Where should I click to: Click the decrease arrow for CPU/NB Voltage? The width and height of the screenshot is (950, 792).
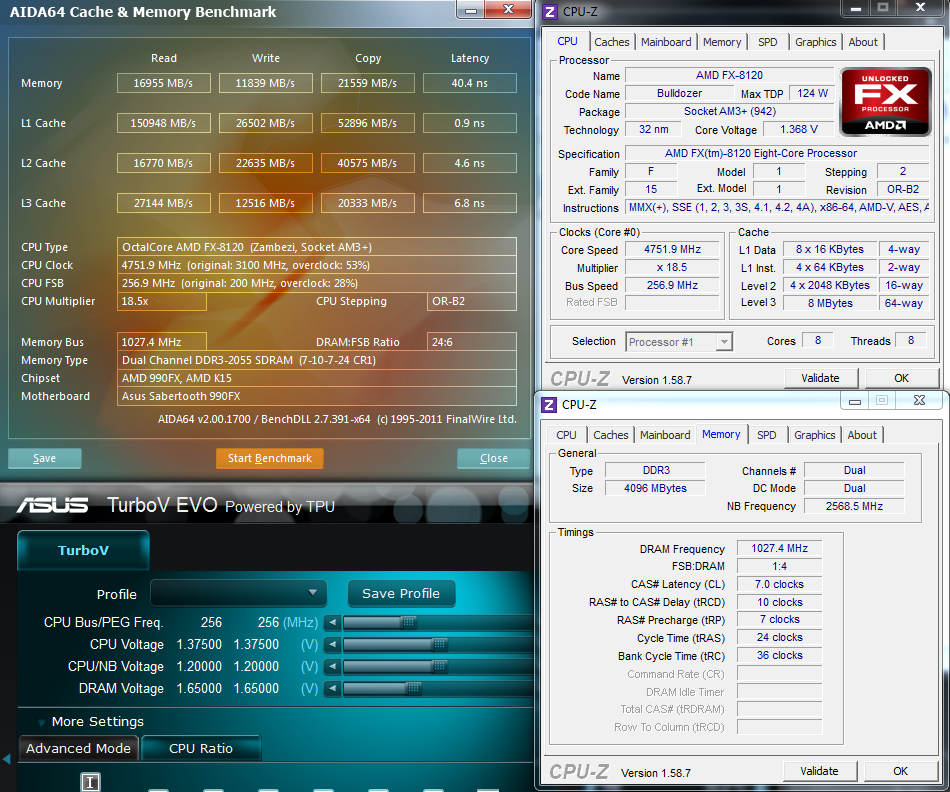click(333, 667)
